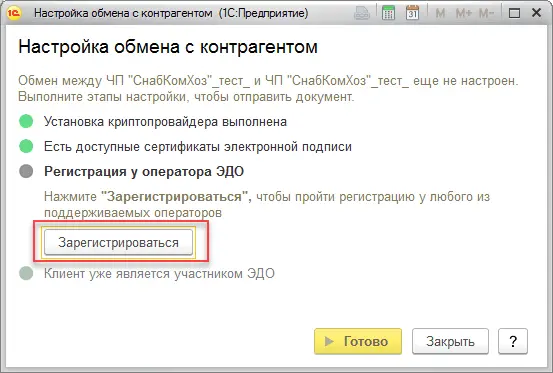The height and width of the screenshot is (373, 553).
Task: Maximize the dialog window
Action: (515, 13)
